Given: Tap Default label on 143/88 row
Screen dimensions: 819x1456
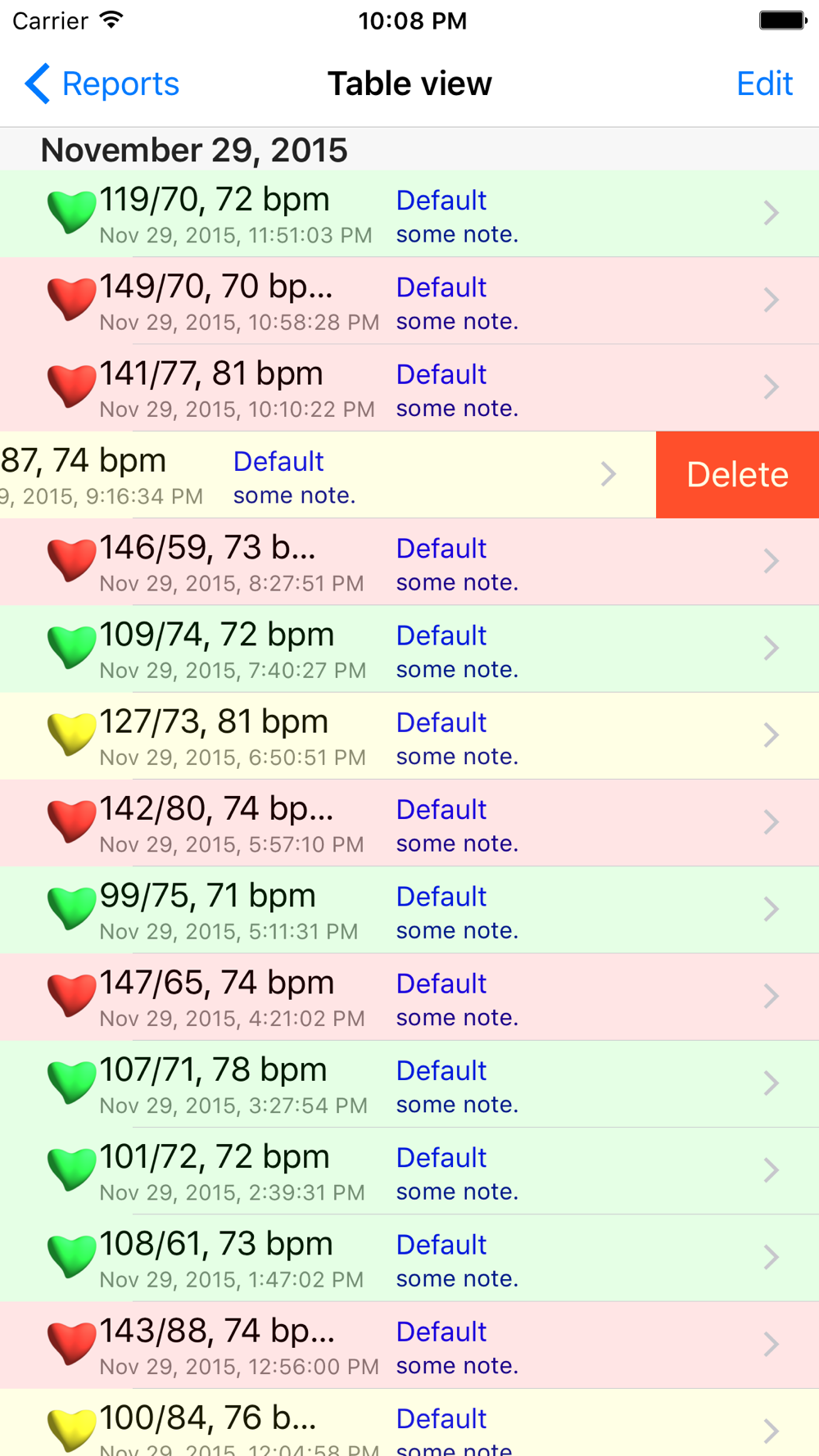Looking at the screenshot, I should pos(441,1332).
